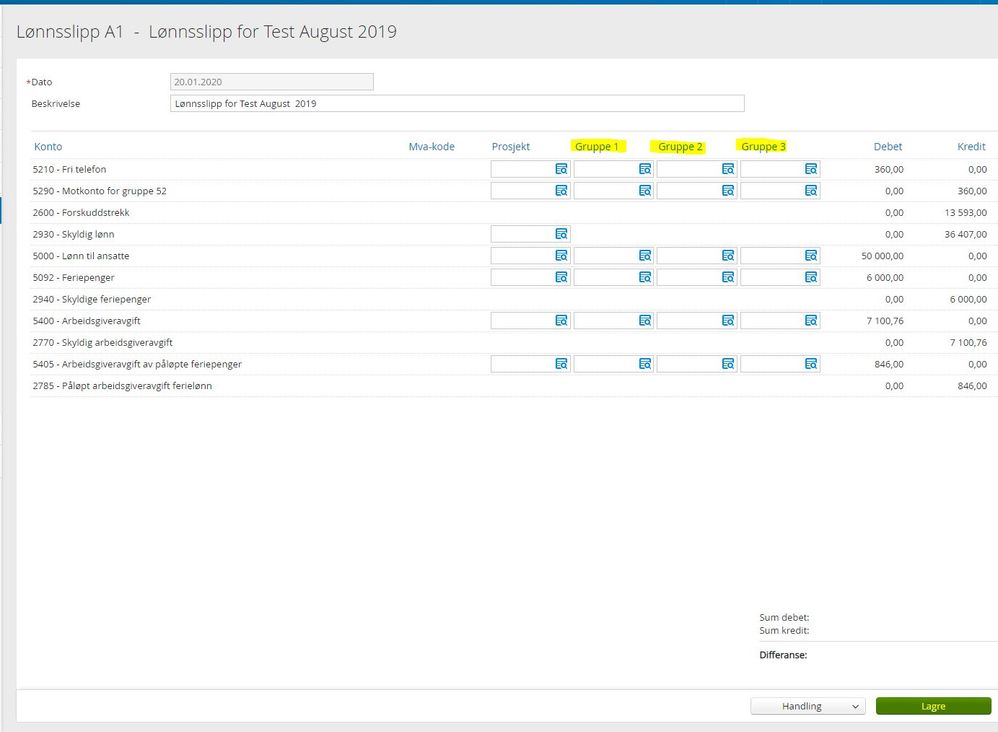Click the green Lagre button

click(x=933, y=706)
